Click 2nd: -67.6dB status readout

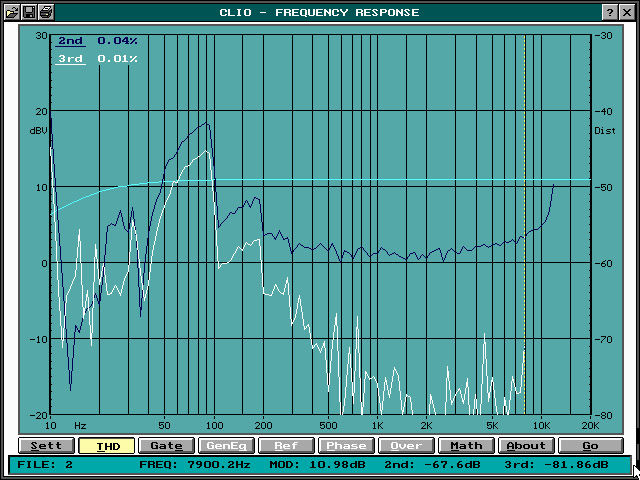pyautogui.click(x=433, y=465)
